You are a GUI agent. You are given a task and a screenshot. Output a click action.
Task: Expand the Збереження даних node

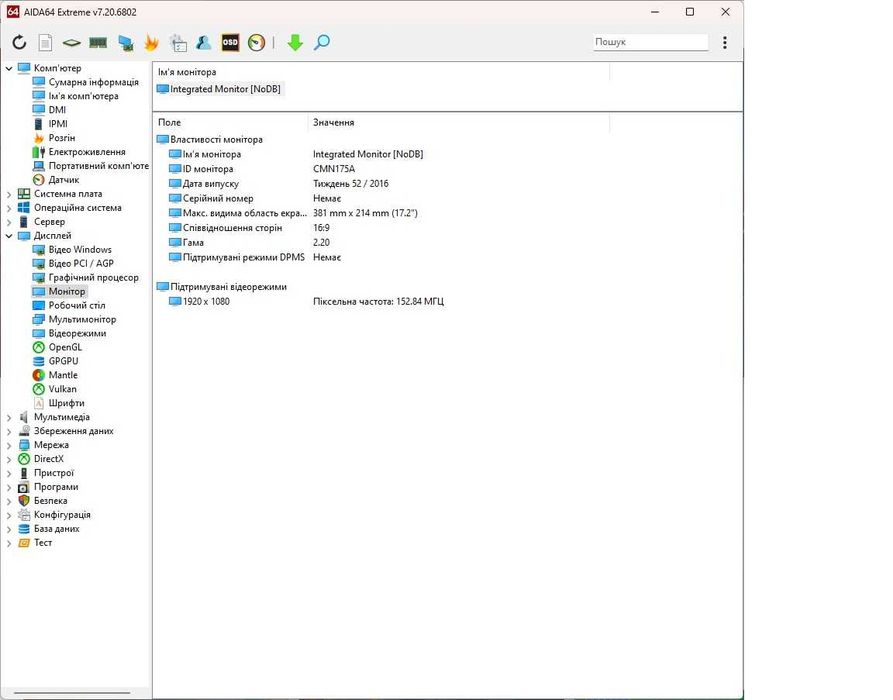click(x=9, y=432)
